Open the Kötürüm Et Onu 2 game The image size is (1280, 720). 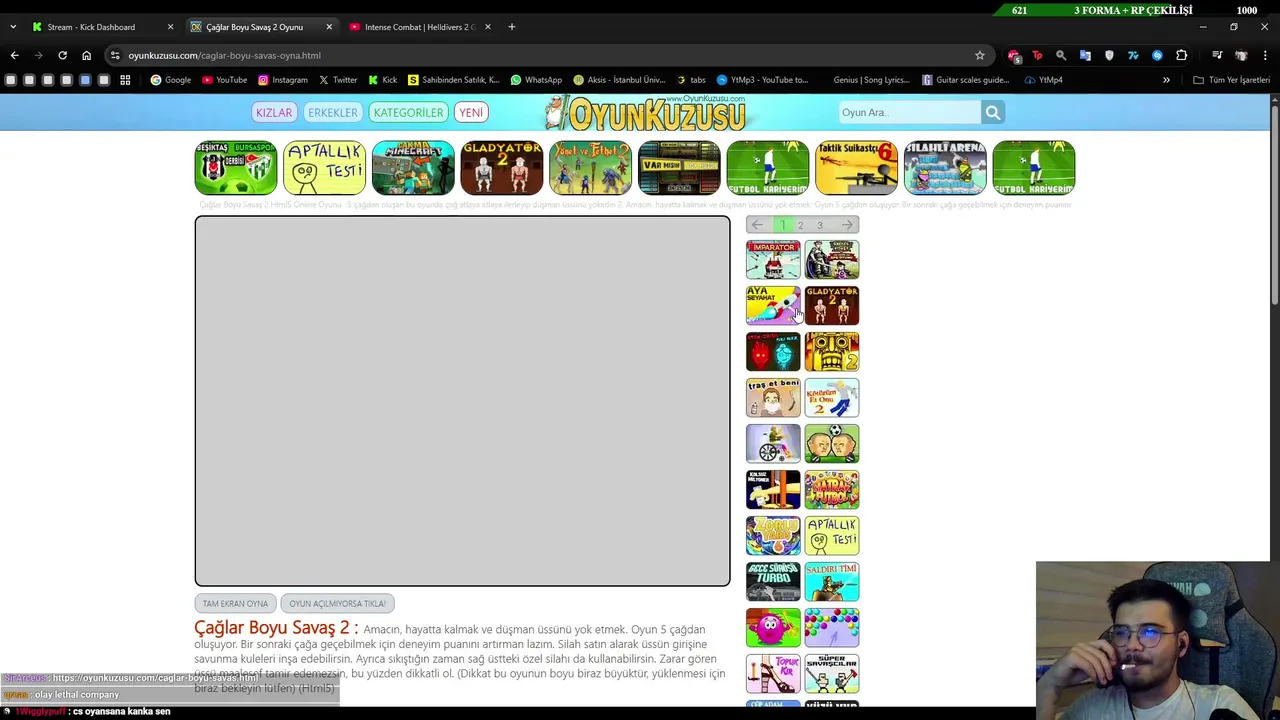[832, 398]
